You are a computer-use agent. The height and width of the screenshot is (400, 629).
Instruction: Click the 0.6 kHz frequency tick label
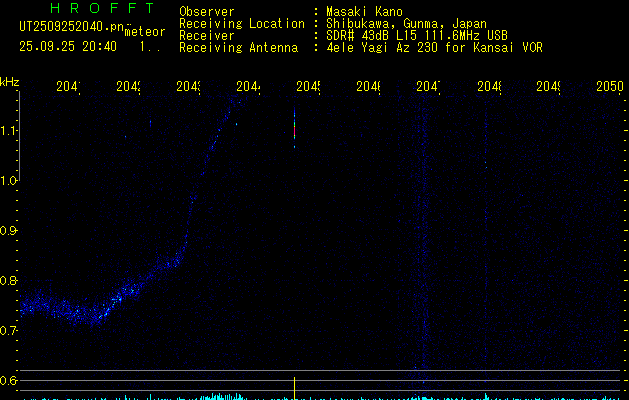(10, 380)
